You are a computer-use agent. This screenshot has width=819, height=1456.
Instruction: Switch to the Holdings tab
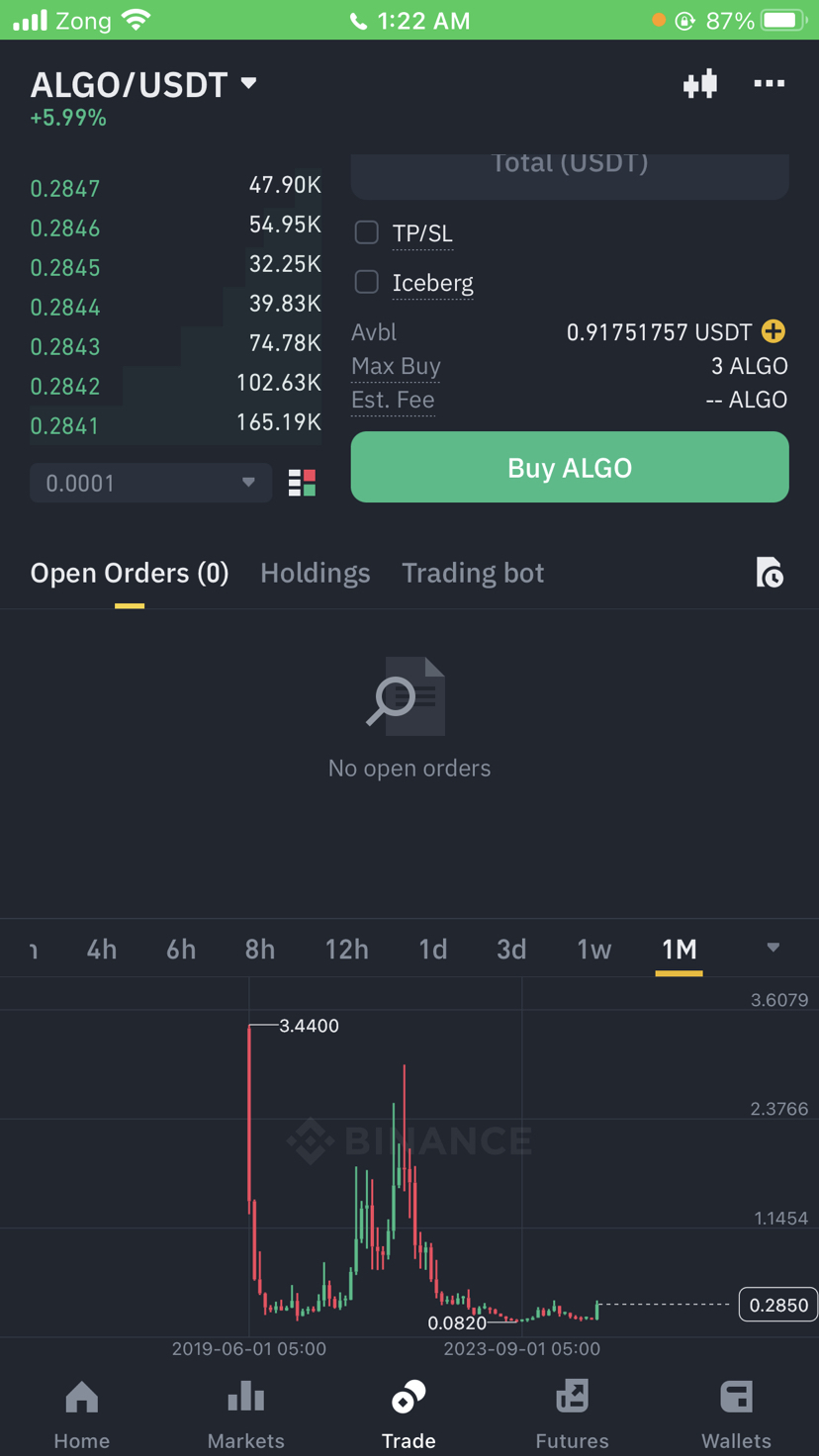(315, 573)
